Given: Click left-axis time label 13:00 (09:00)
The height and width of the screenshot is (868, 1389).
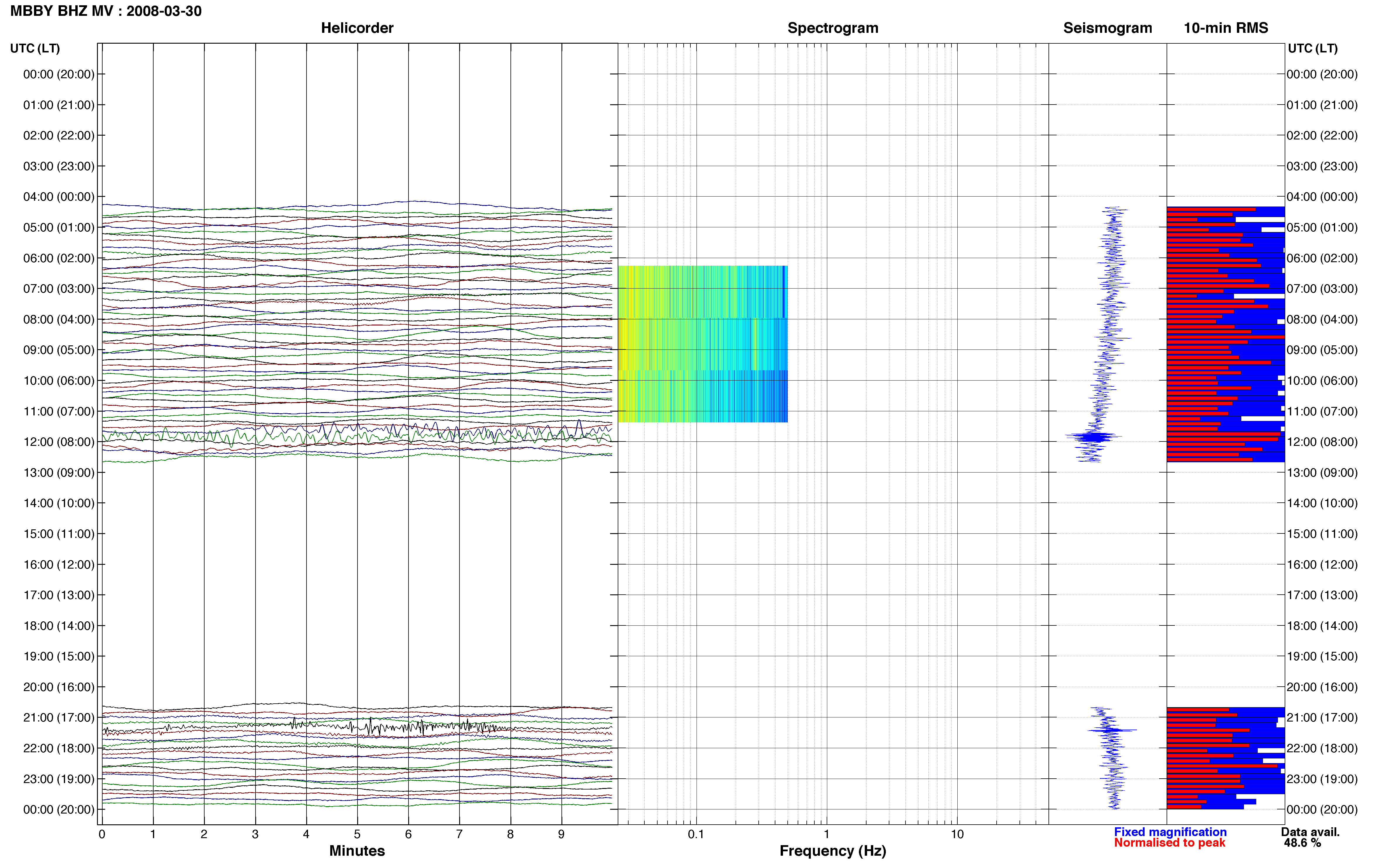Looking at the screenshot, I should 59,473.
